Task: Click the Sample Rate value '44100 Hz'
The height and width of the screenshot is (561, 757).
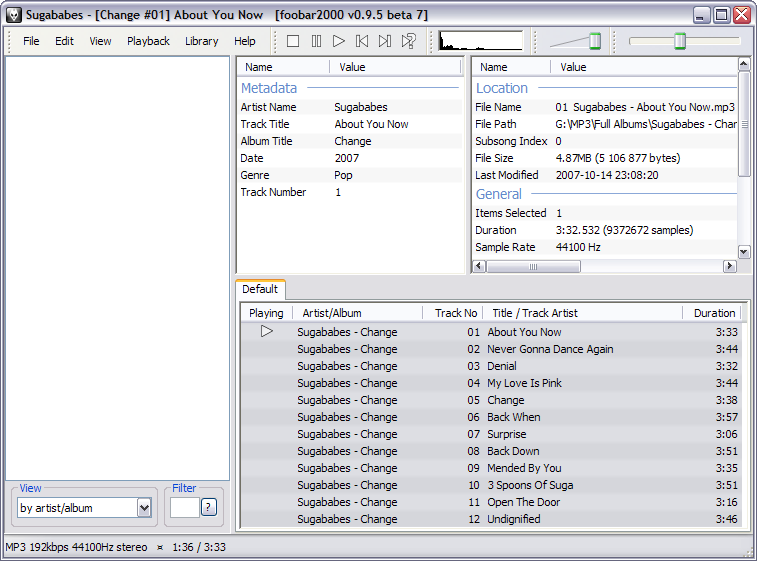Action: [x=578, y=247]
